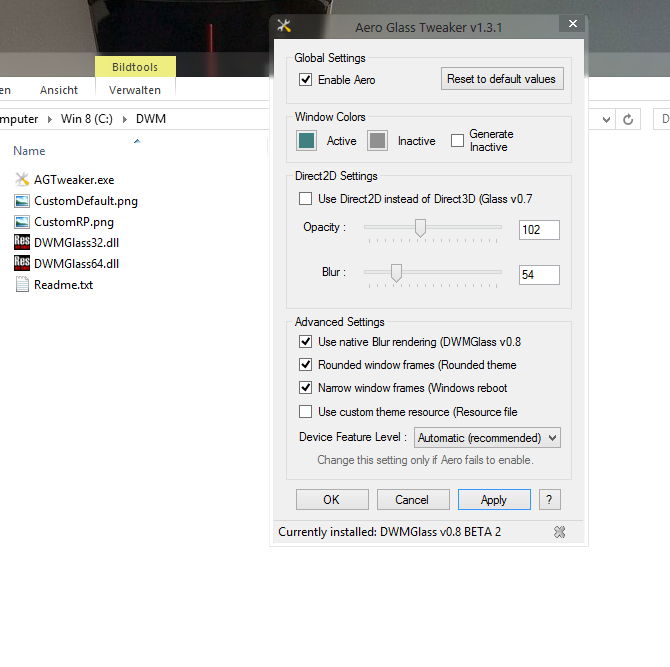Click the DWMGlass32.dll resource icon
The height and width of the screenshot is (667, 670).
point(22,242)
